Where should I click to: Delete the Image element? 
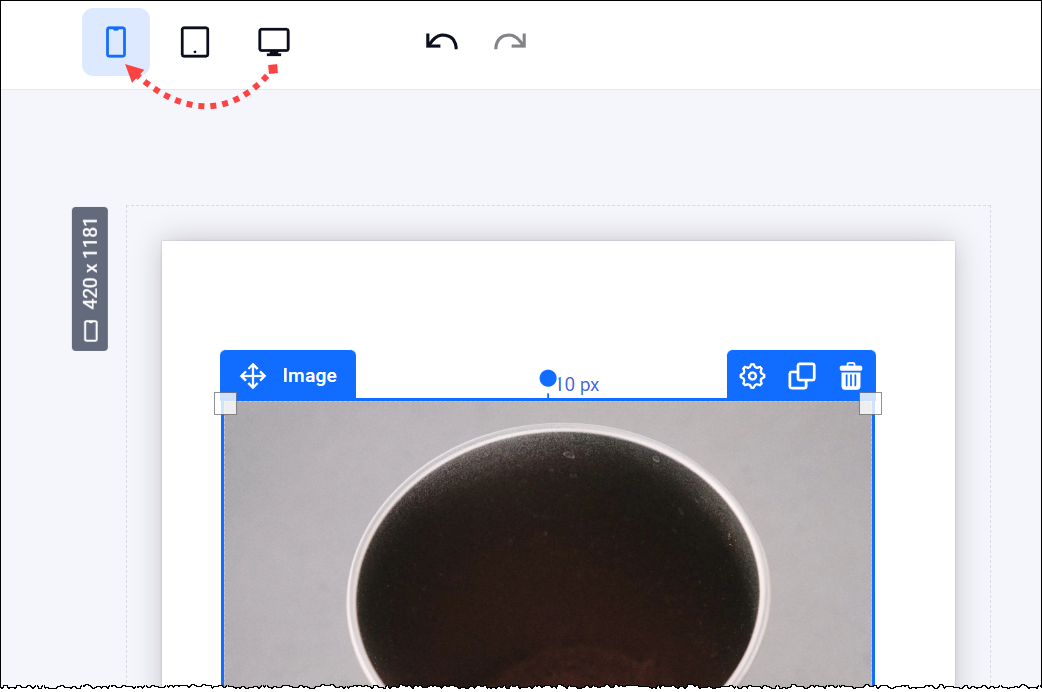coord(851,376)
